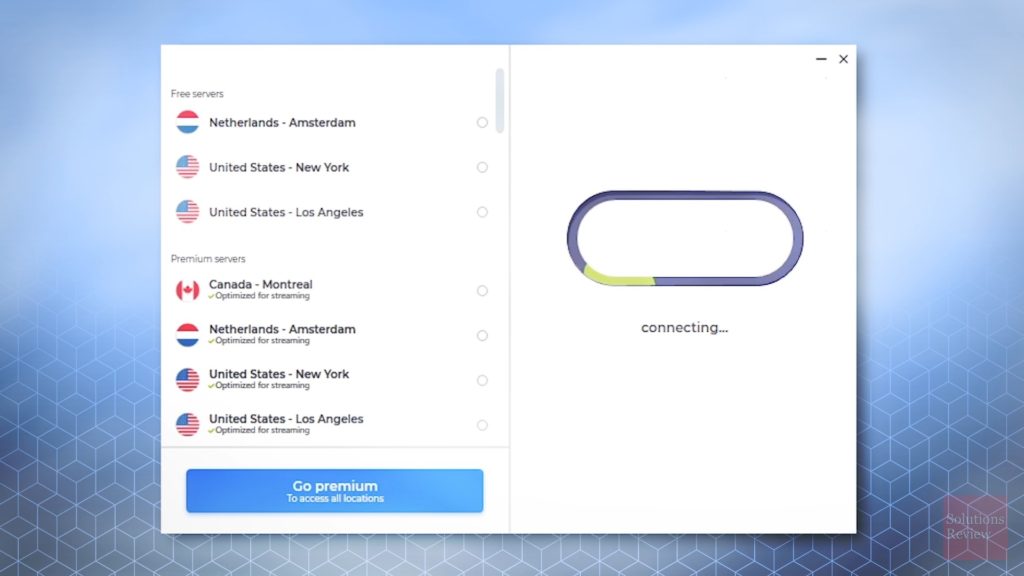Click the Canada - Montreal flag icon

coord(187,290)
